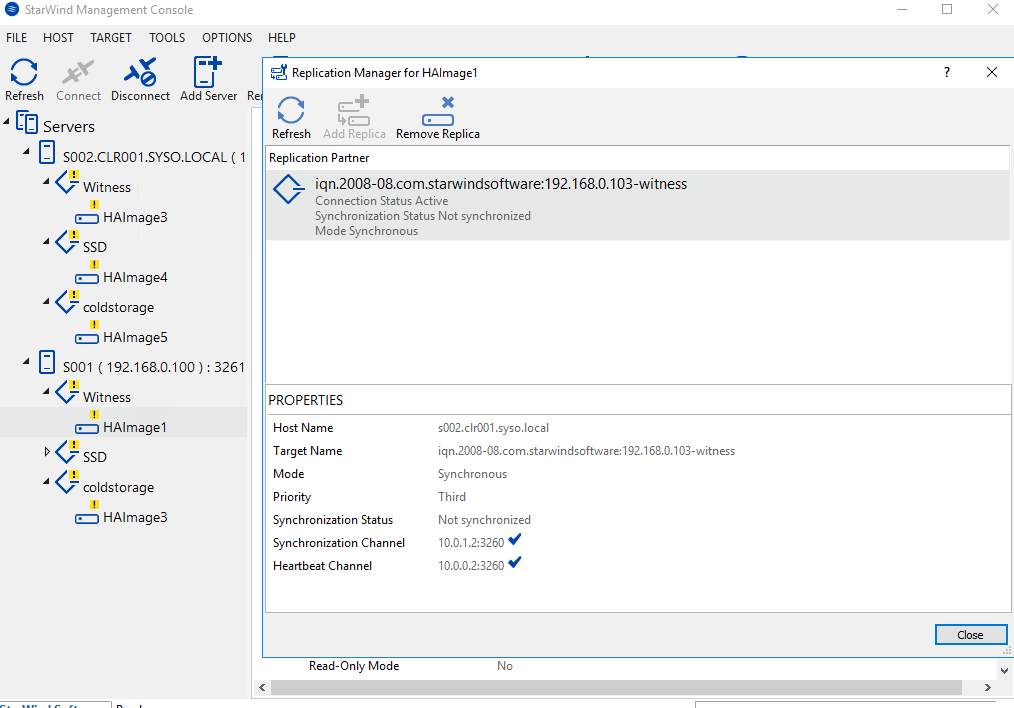Click the Mode property value Synchronous
The image size is (1014, 708).
click(473, 474)
